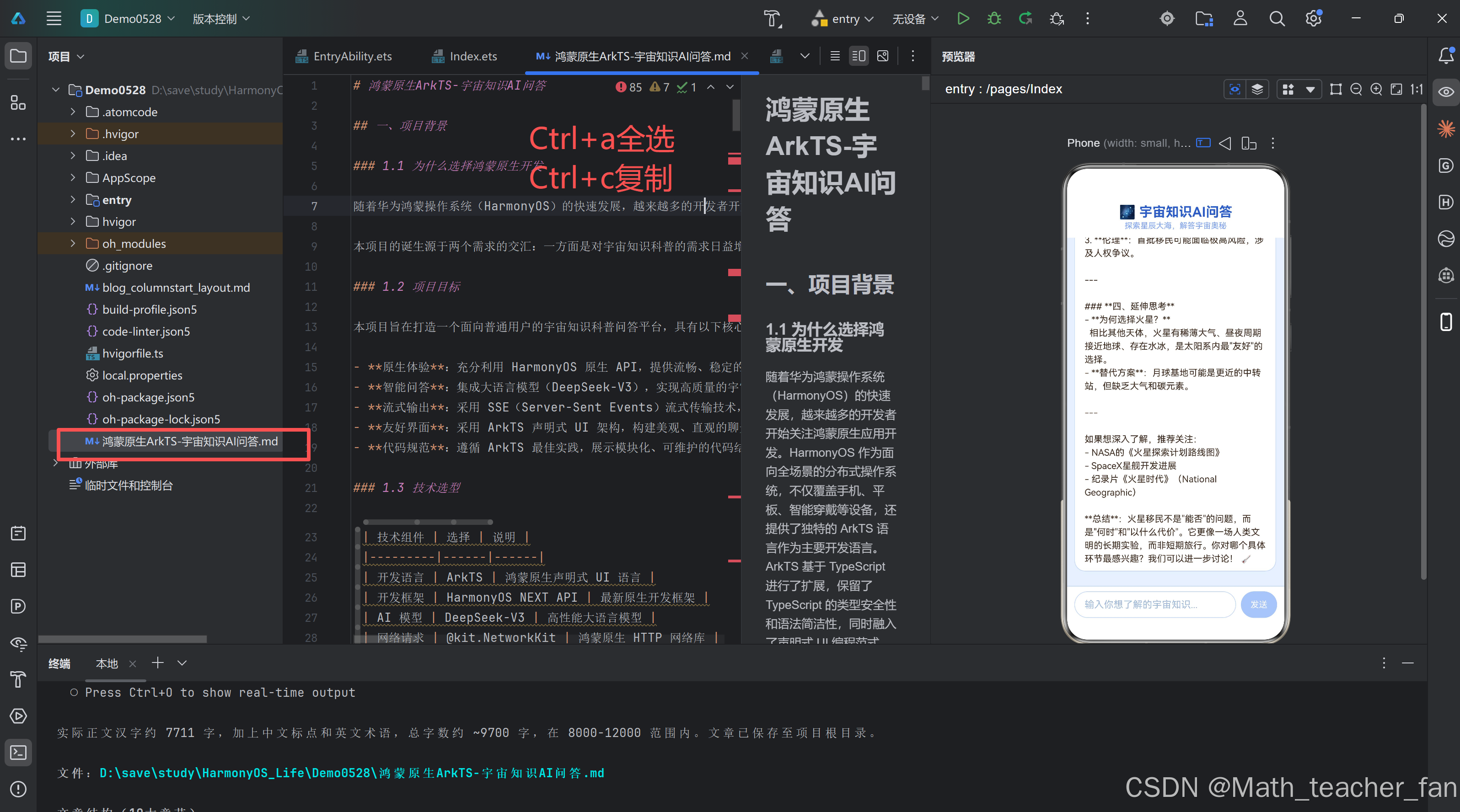Go to the previous highlighted error arrow
This screenshot has height=812, width=1460.
[x=711, y=87]
